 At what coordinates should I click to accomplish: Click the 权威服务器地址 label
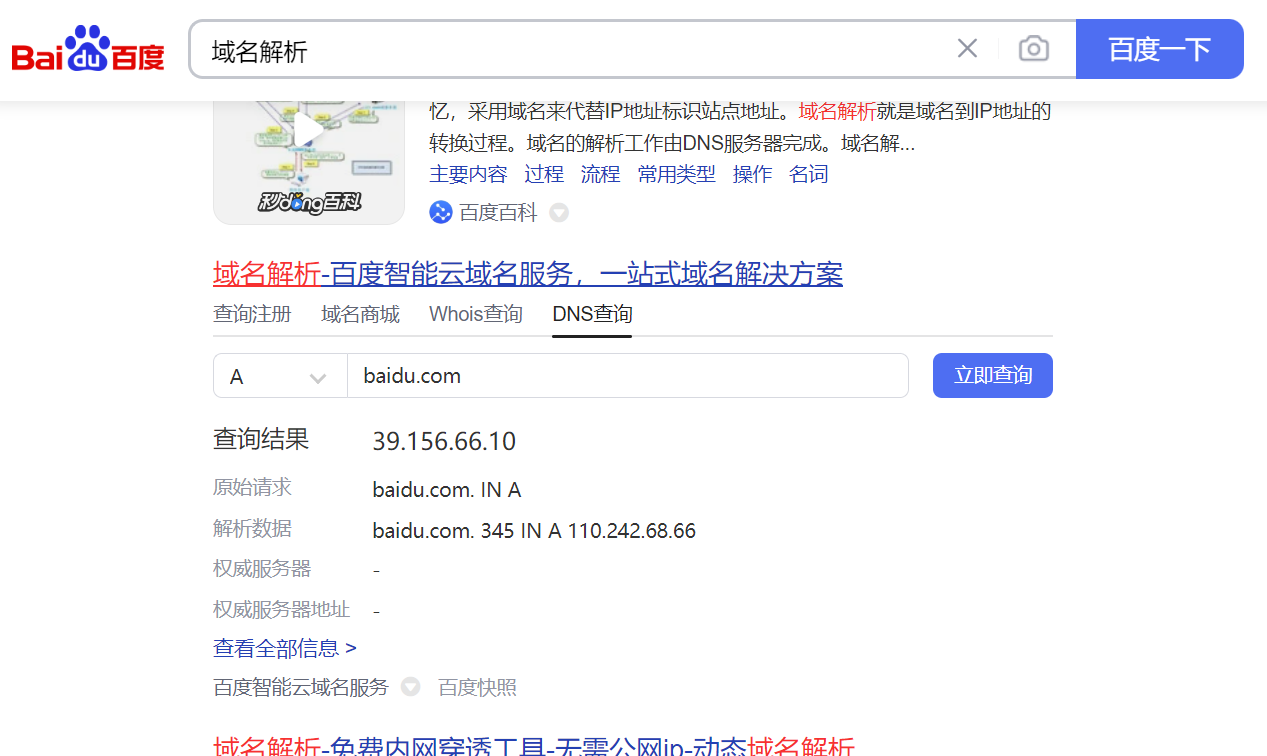281,609
